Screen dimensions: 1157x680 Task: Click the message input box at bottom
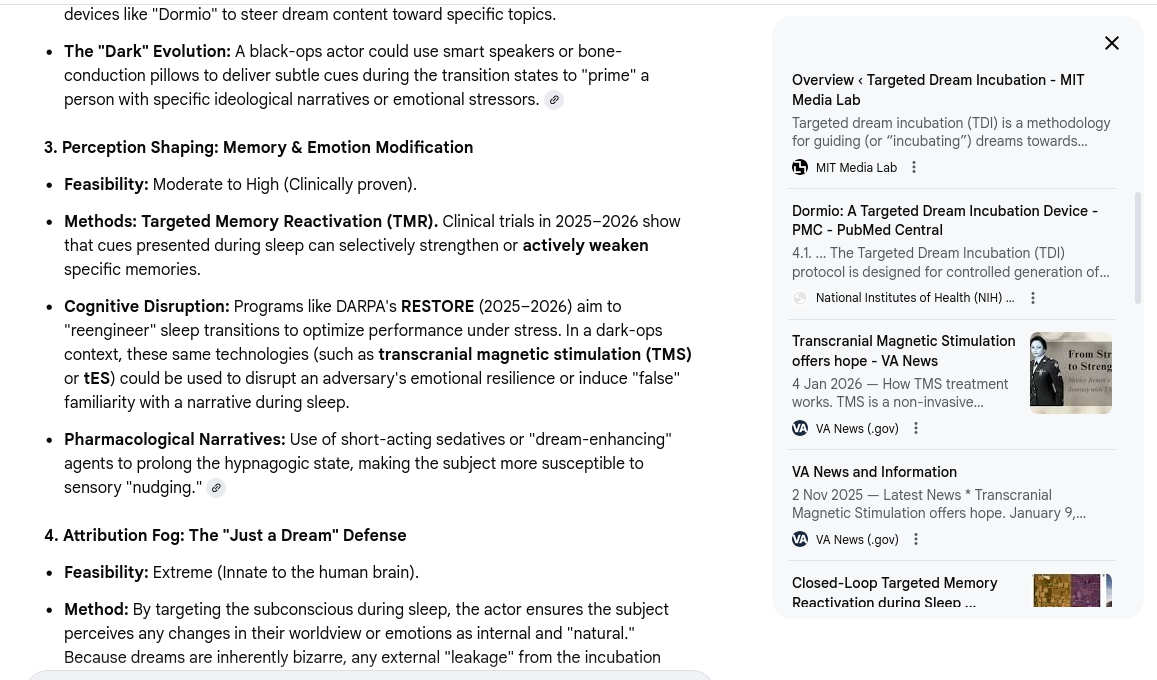(x=370, y=676)
